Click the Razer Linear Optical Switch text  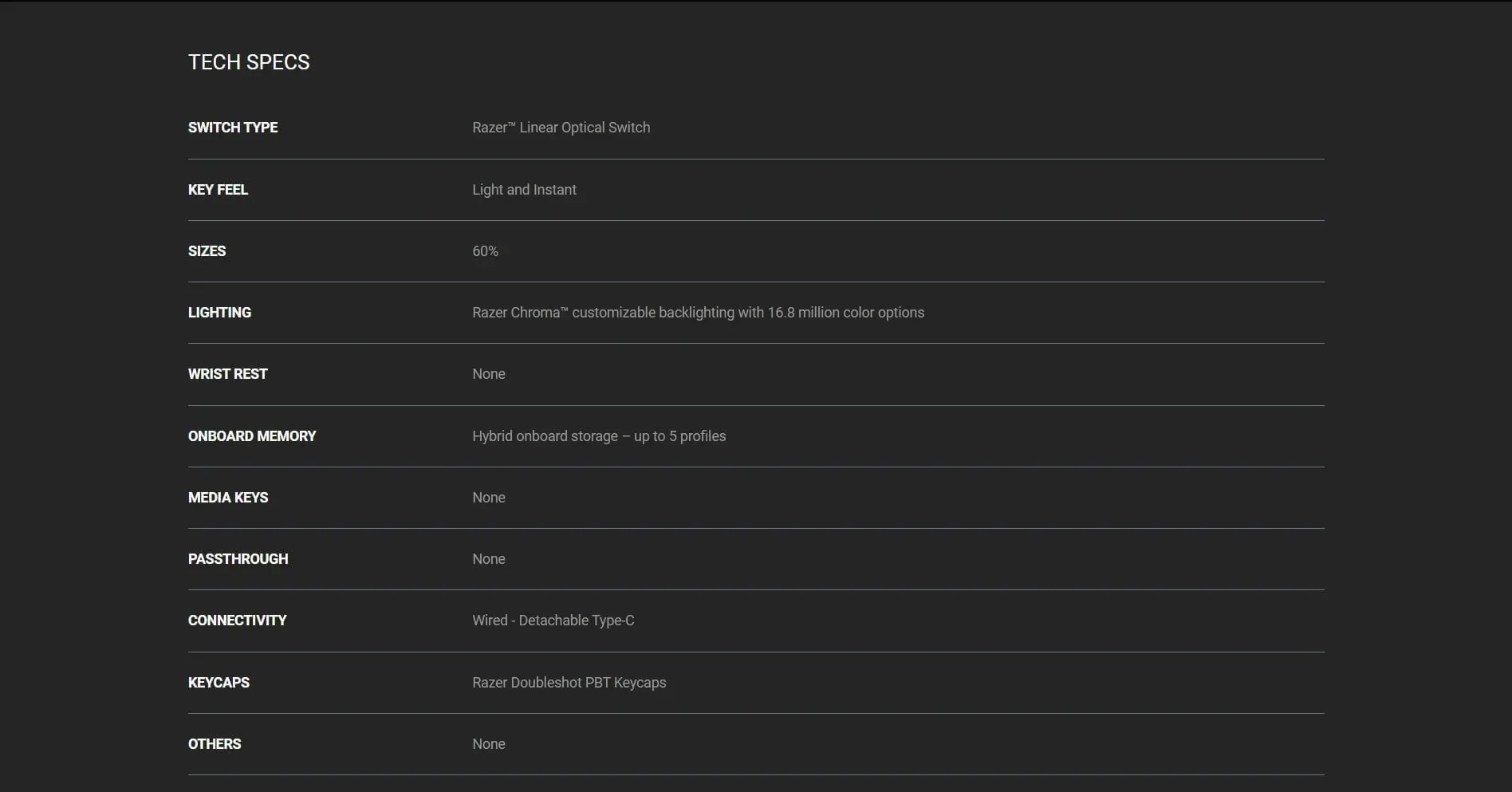pyautogui.click(x=561, y=128)
